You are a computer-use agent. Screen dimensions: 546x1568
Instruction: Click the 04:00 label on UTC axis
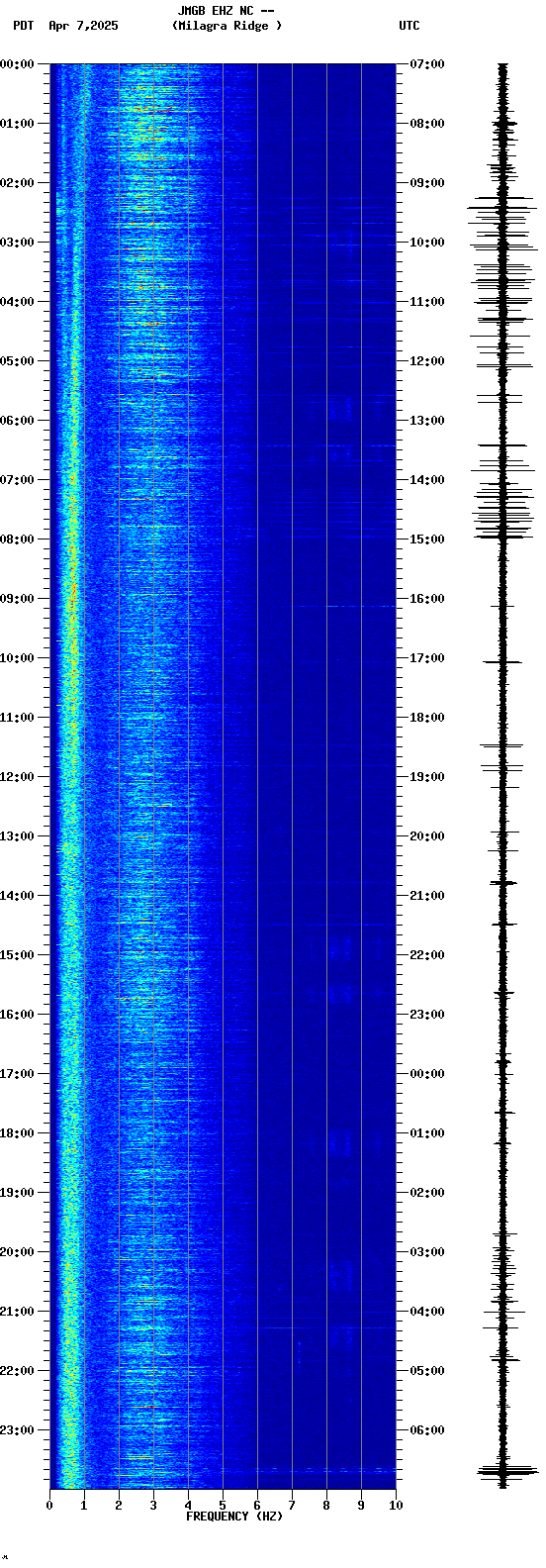click(427, 1312)
